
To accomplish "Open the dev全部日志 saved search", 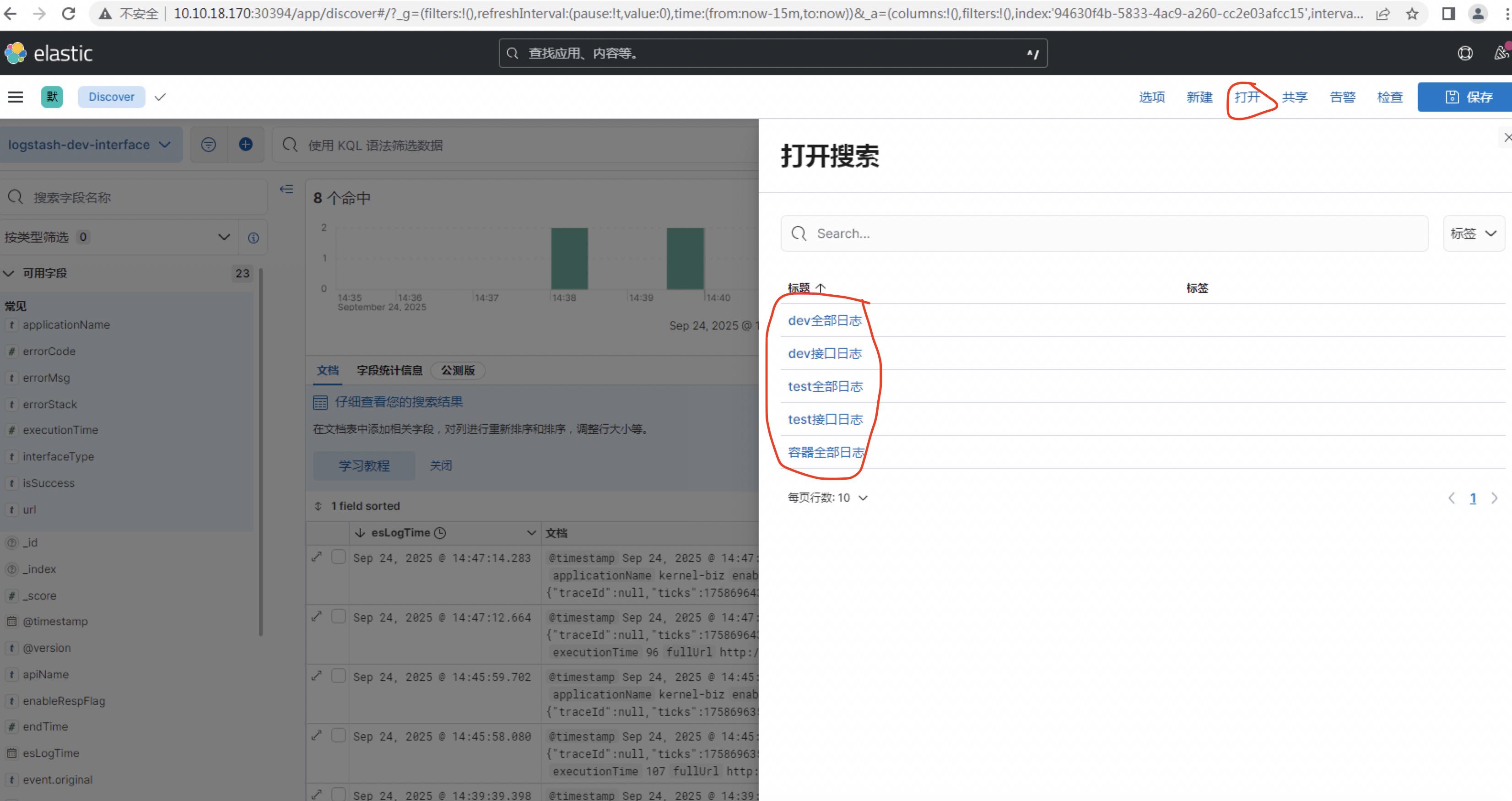I will (825, 321).
